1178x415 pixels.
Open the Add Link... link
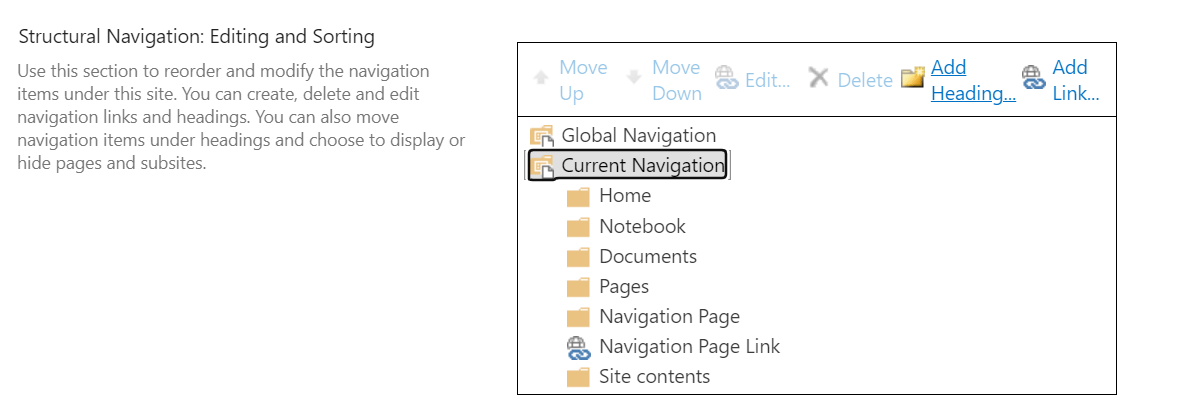1076,80
